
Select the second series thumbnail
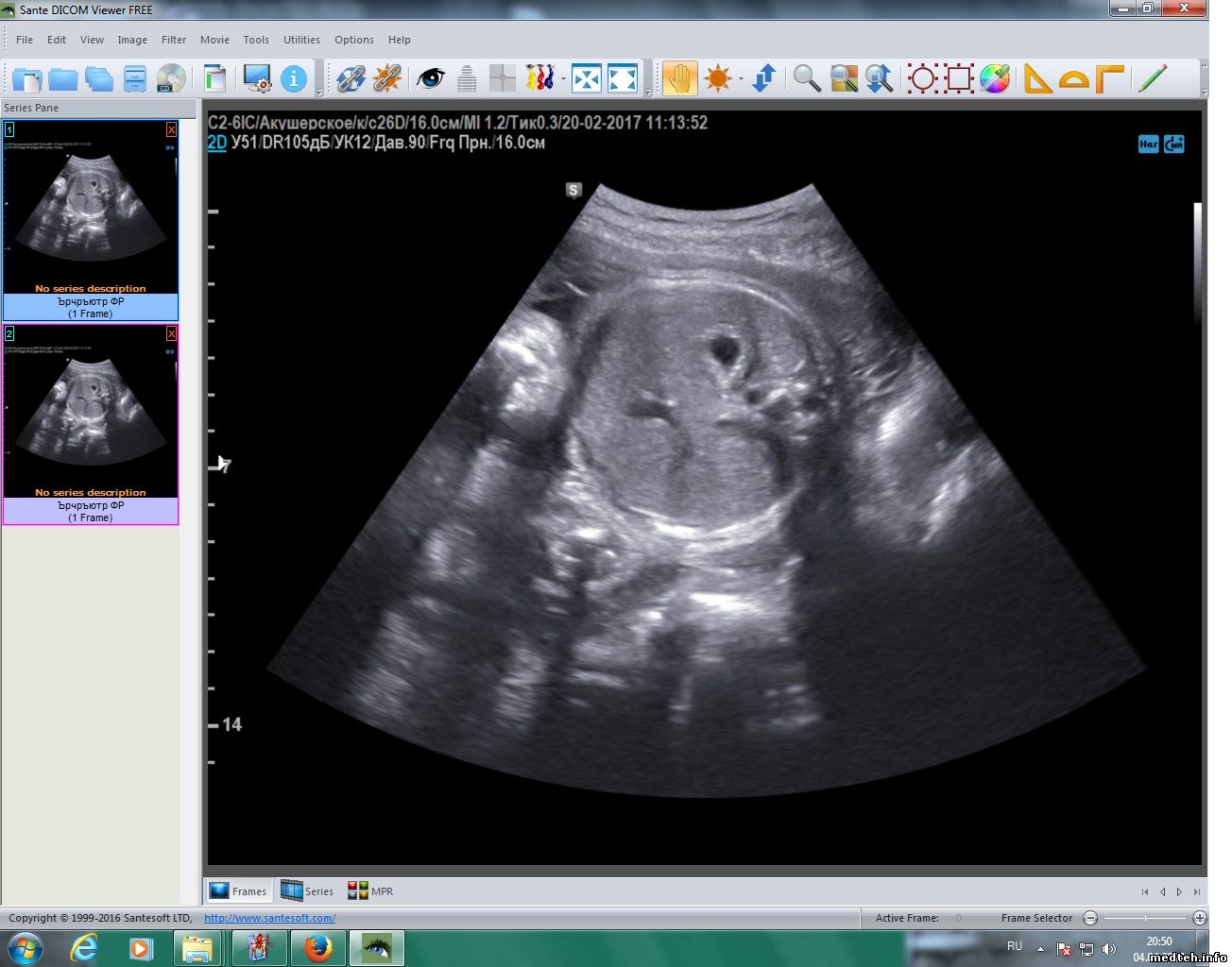point(91,416)
